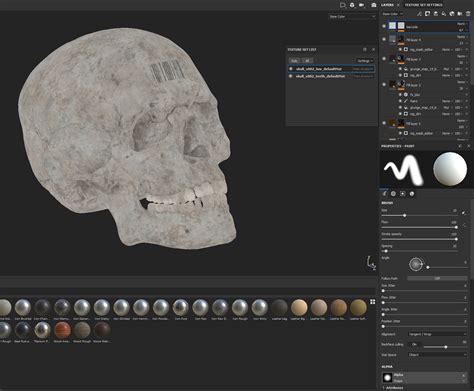Adjust the Backface culling angle slider

click(445, 347)
